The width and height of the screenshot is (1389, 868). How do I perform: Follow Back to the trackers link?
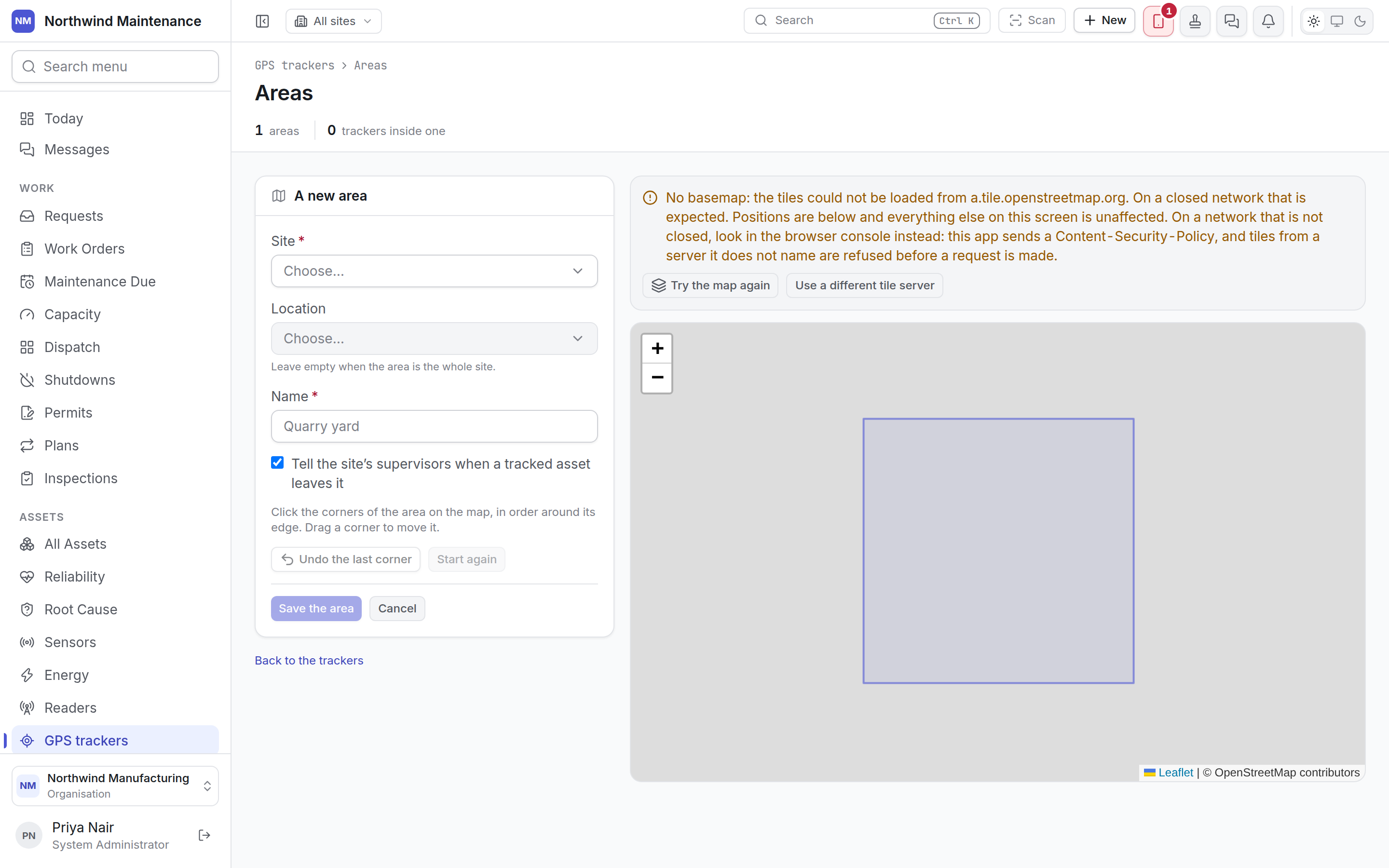(x=309, y=661)
